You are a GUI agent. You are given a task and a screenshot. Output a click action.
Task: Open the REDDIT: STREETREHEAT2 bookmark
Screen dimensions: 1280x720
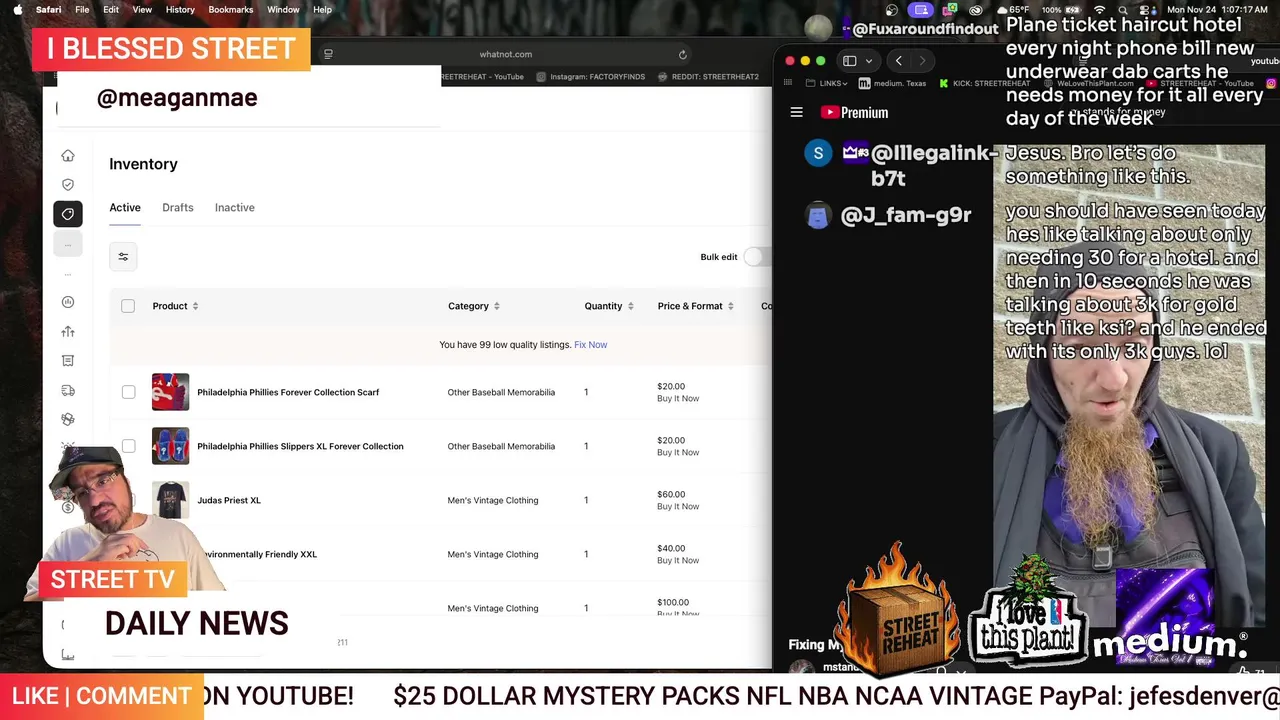coord(708,77)
